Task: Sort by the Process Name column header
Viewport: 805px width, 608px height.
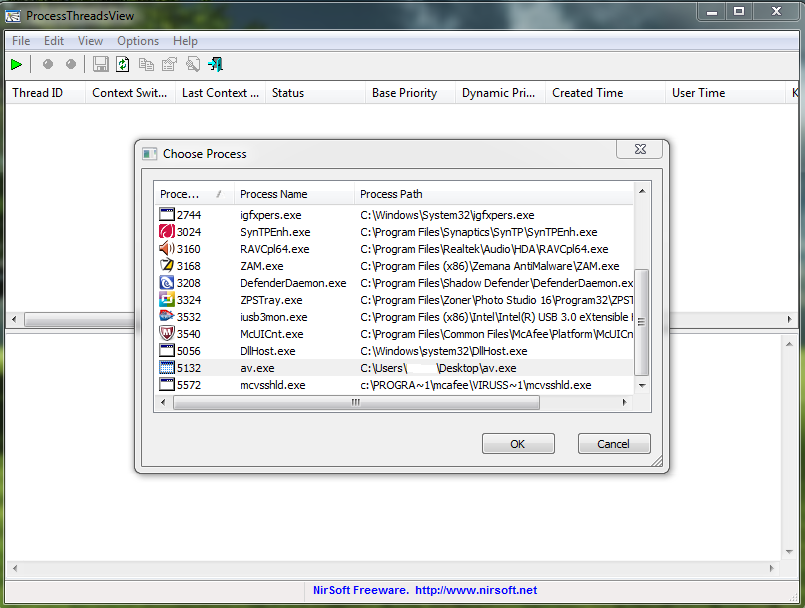Action: click(x=294, y=194)
